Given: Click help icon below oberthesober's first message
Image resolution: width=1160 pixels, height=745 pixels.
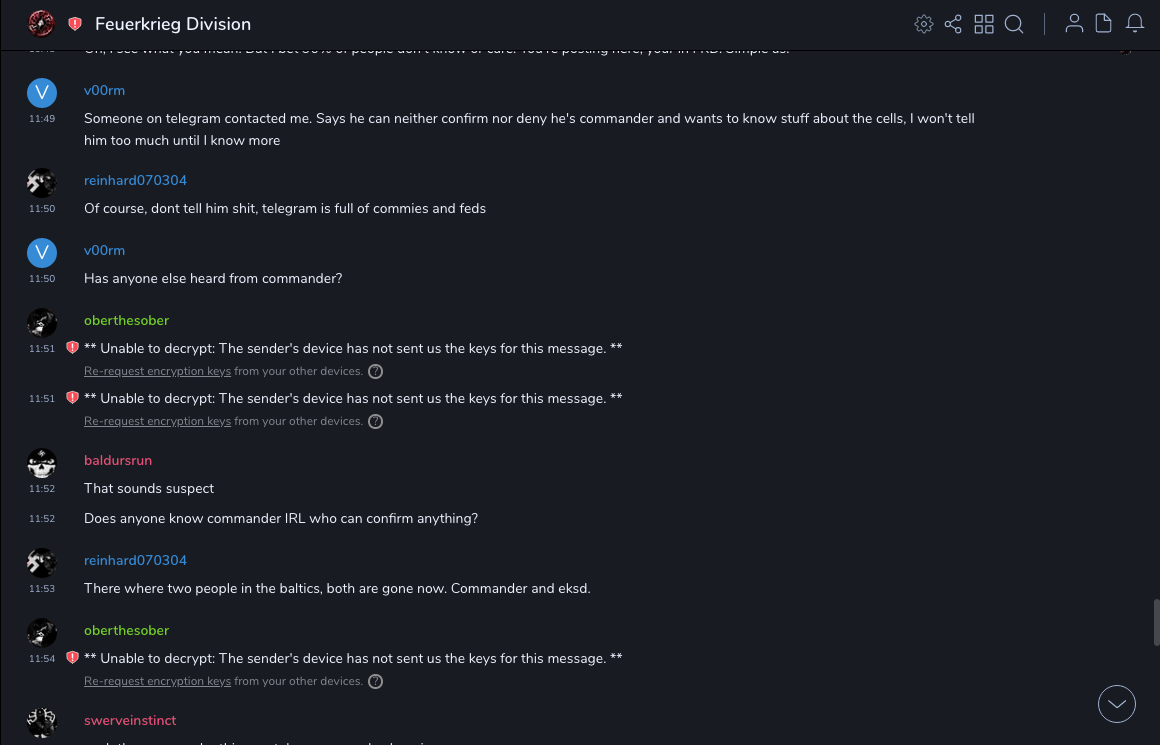Looking at the screenshot, I should [375, 371].
